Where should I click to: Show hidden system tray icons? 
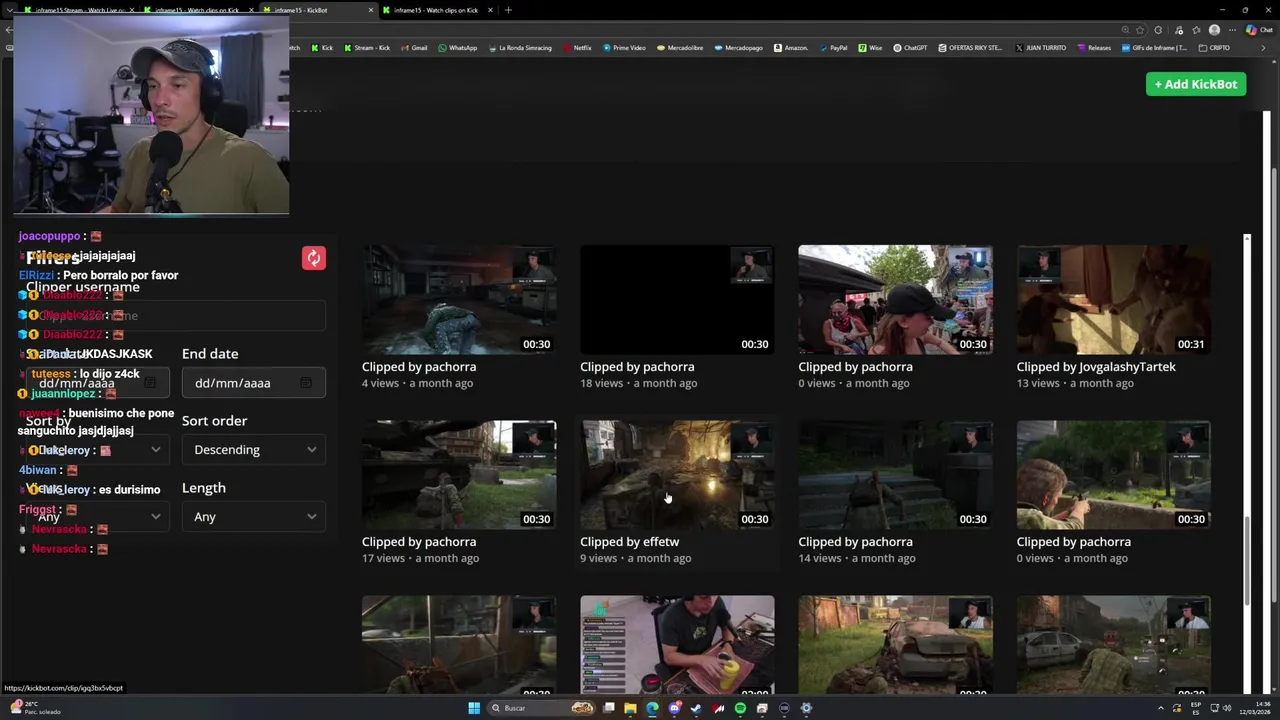(x=1161, y=708)
